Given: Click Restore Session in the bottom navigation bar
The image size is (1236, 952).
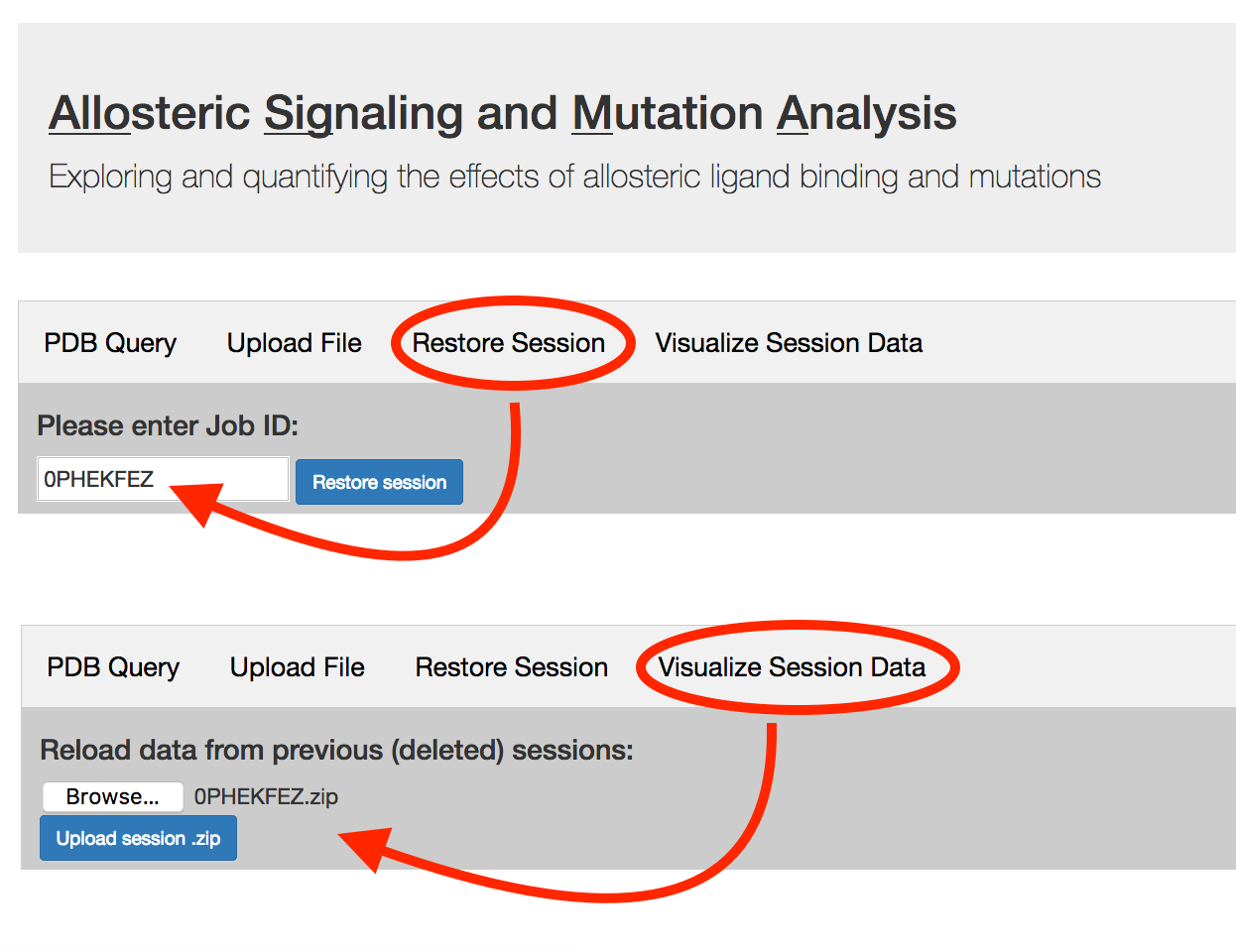Looking at the screenshot, I should pyautogui.click(x=511, y=666).
